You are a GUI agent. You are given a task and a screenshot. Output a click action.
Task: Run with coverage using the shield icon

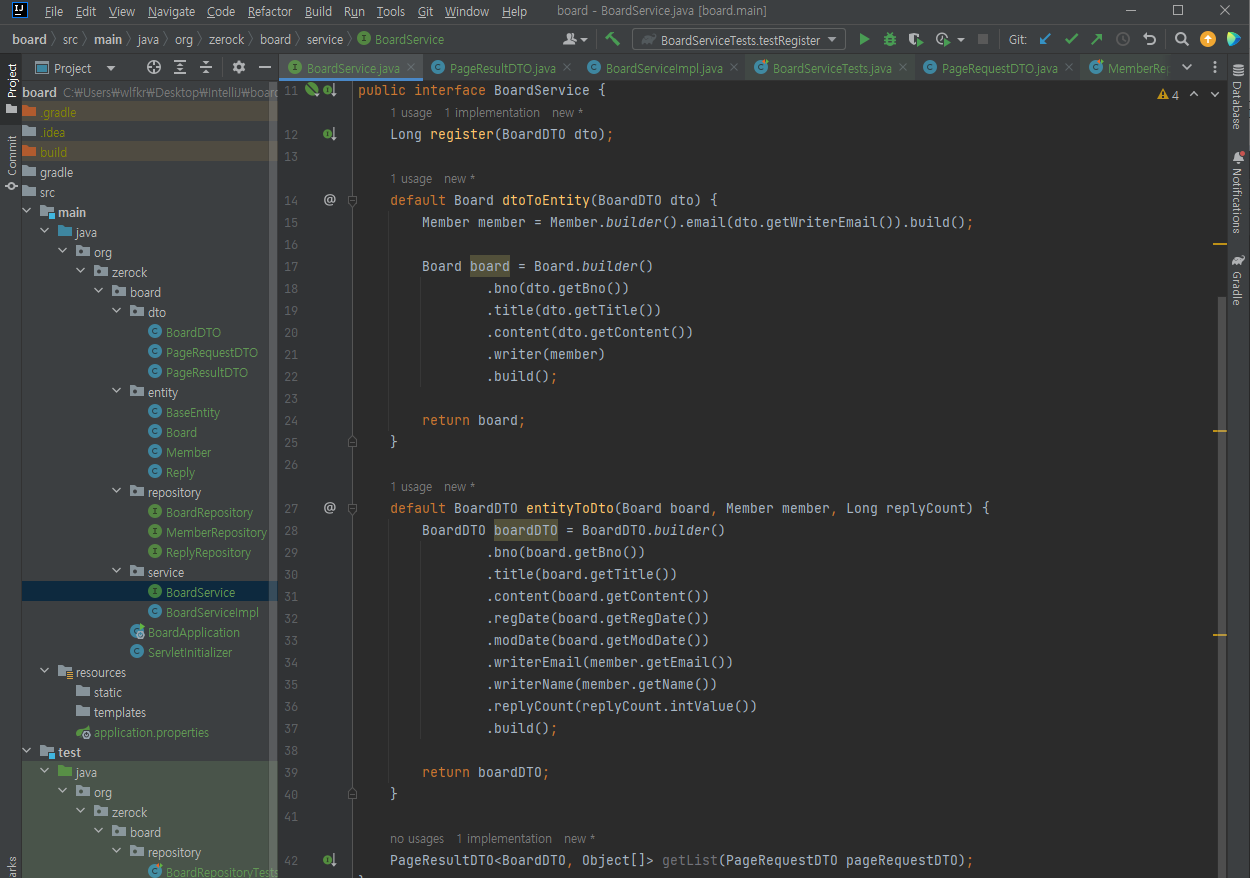(x=915, y=40)
